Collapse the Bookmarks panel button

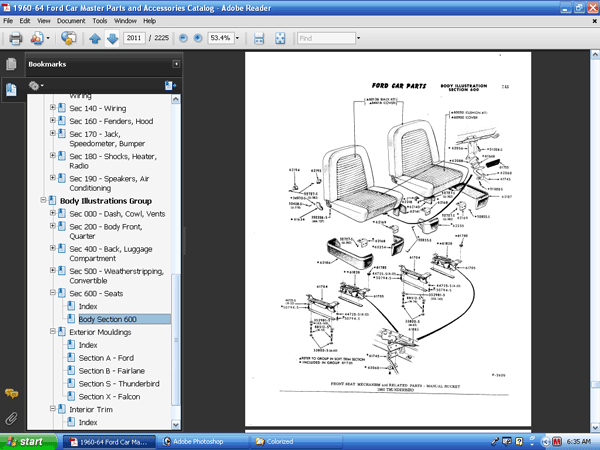[176, 64]
